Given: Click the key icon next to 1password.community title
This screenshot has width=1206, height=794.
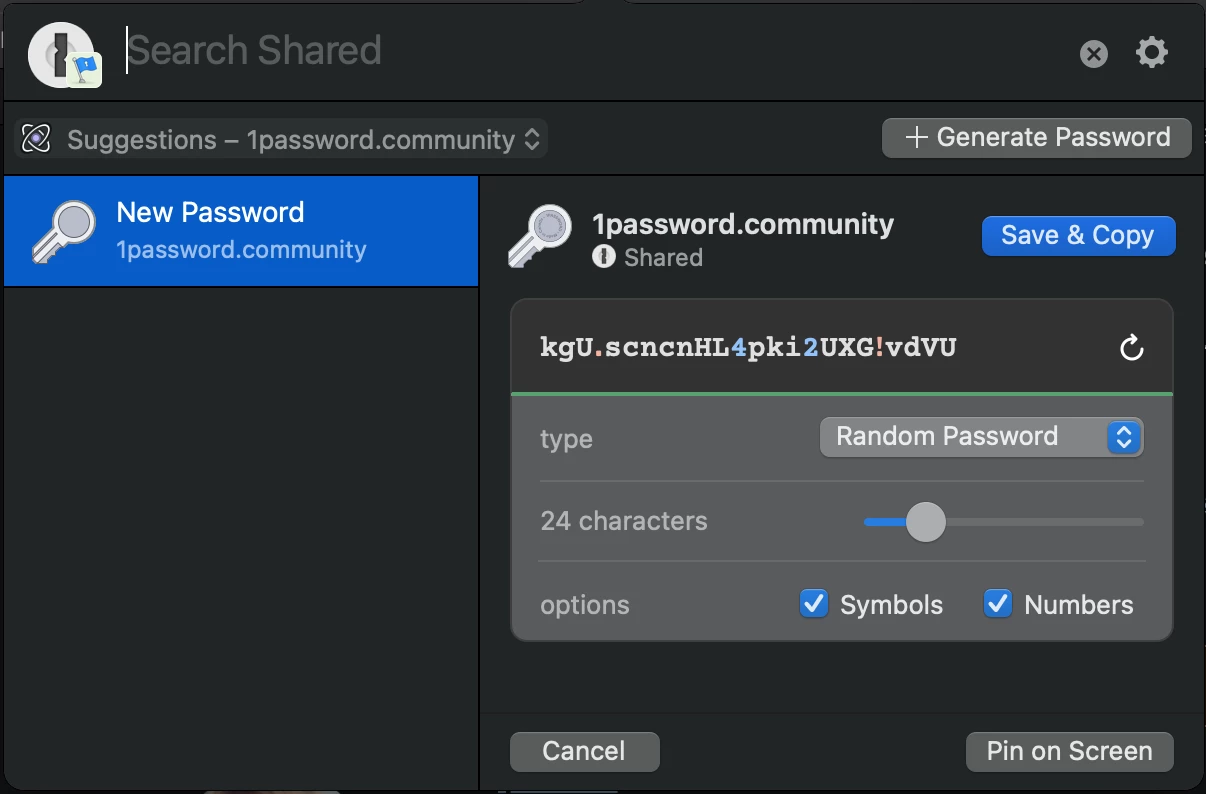Looking at the screenshot, I should pyautogui.click(x=540, y=237).
